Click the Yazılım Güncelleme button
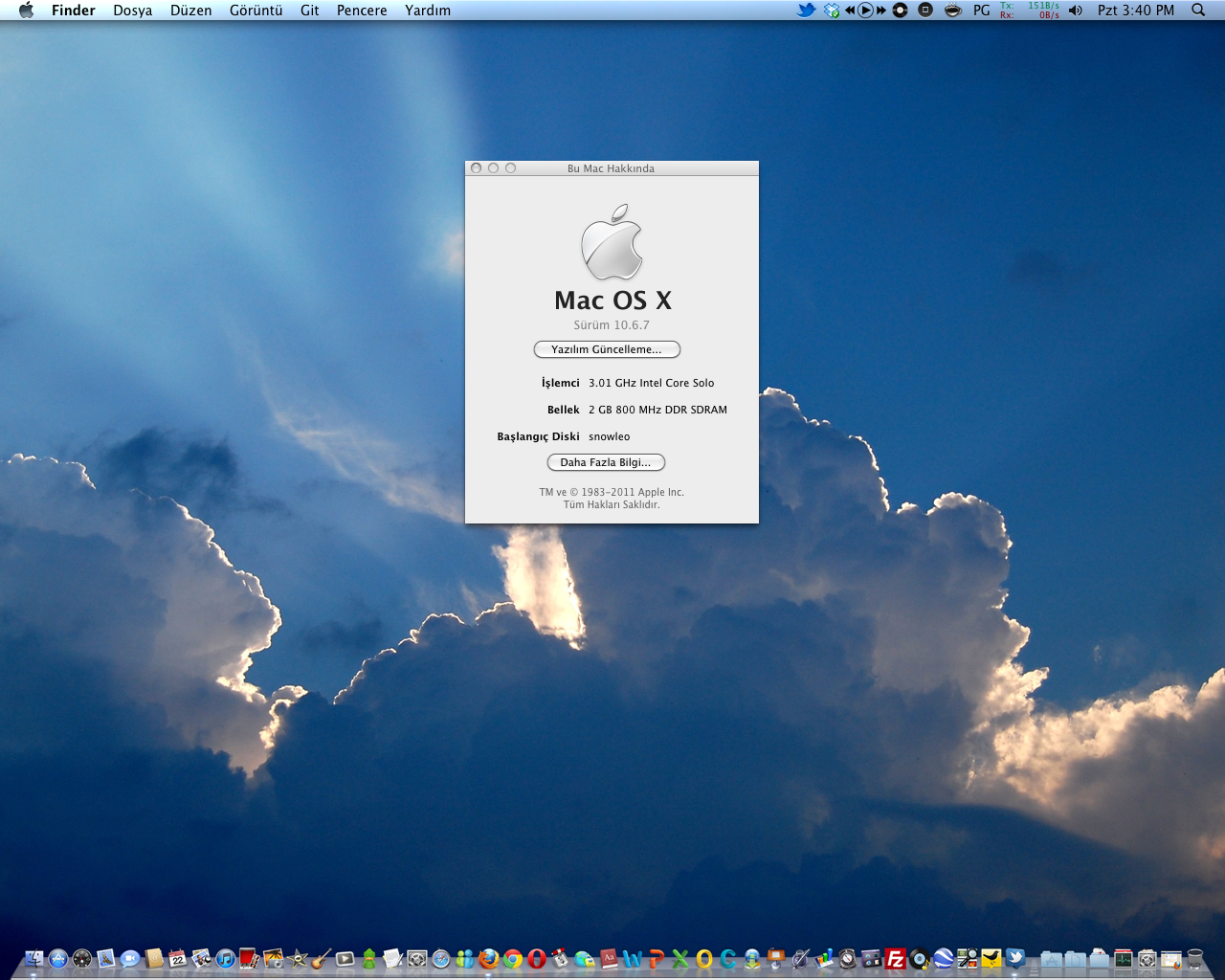The image size is (1225, 980). click(607, 349)
